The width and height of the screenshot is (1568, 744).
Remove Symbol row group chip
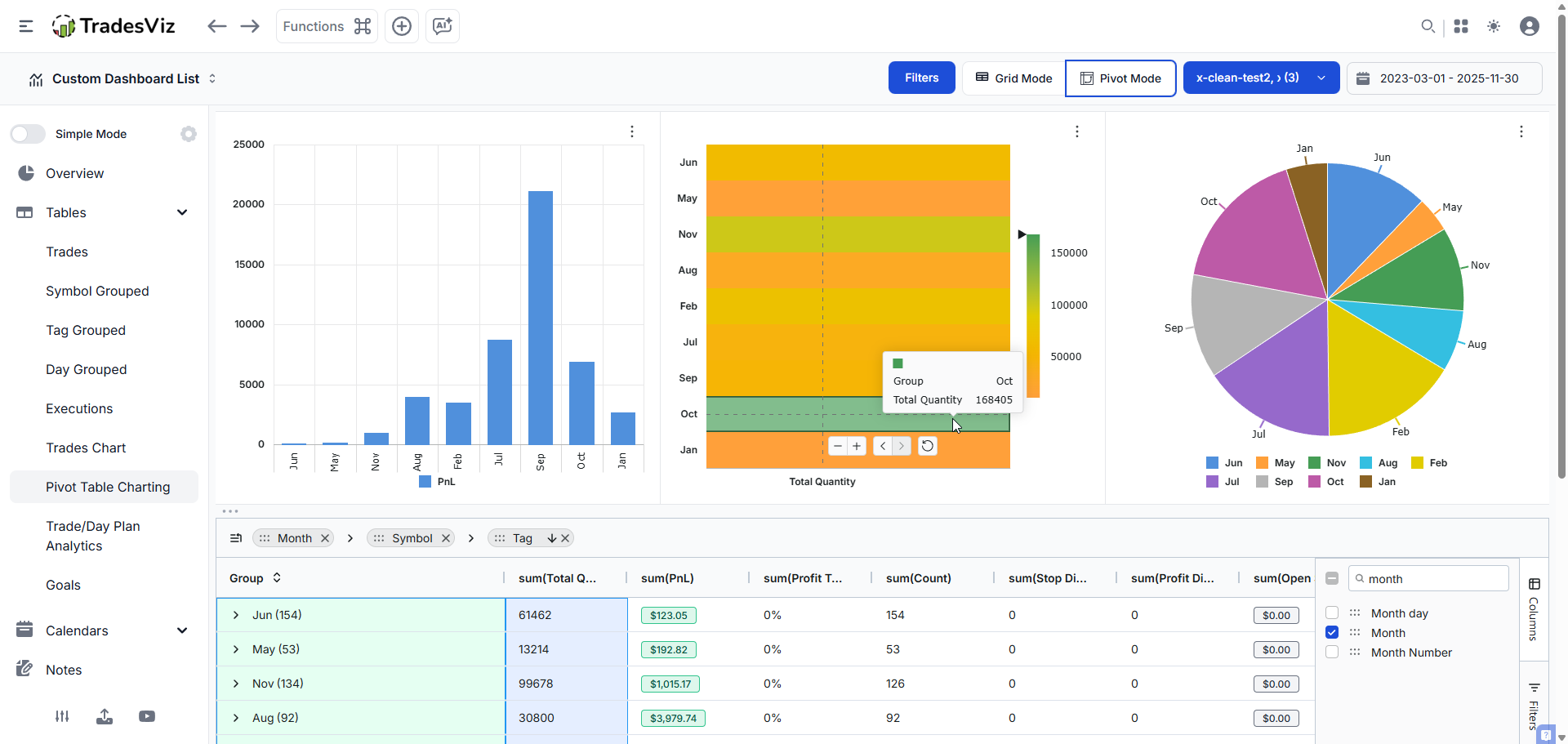pyautogui.click(x=446, y=538)
